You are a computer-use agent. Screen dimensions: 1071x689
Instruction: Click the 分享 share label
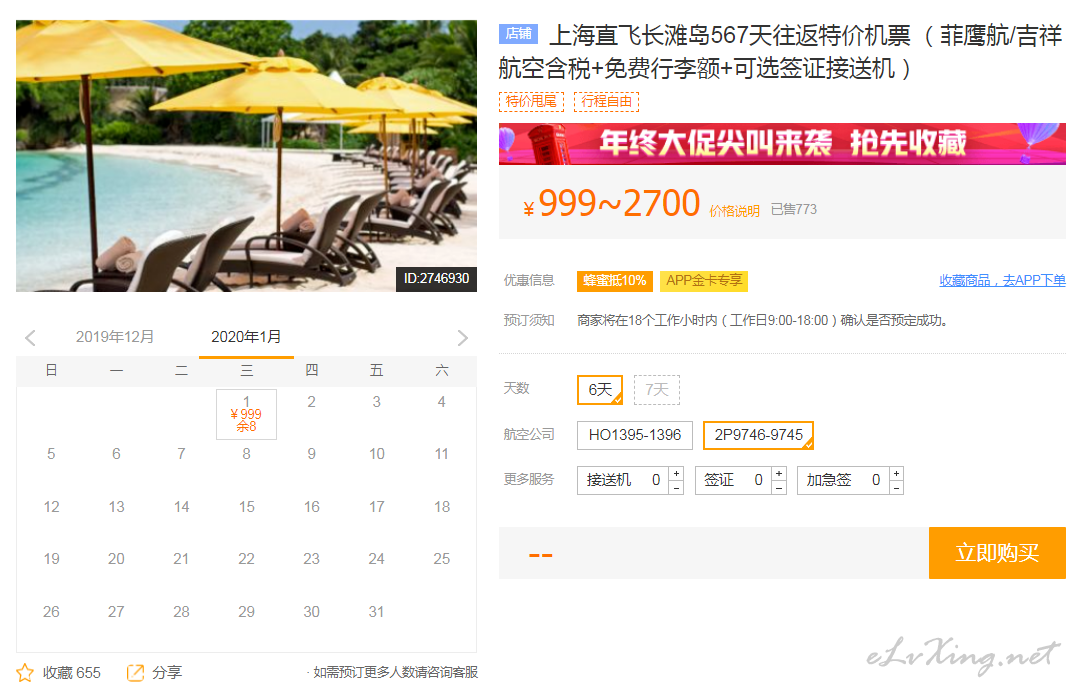tap(167, 673)
